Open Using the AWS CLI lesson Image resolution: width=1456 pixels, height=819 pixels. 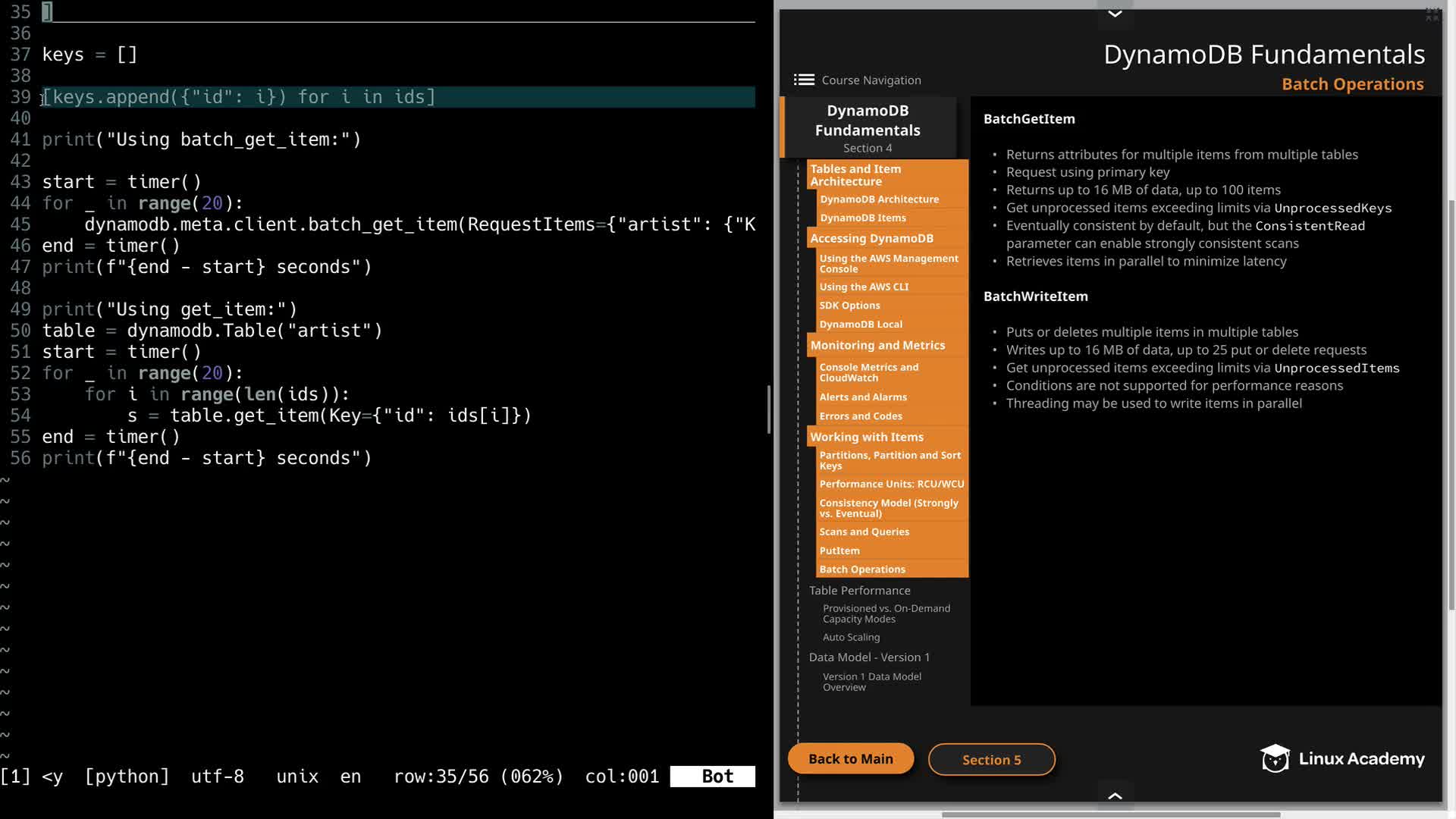(x=864, y=287)
